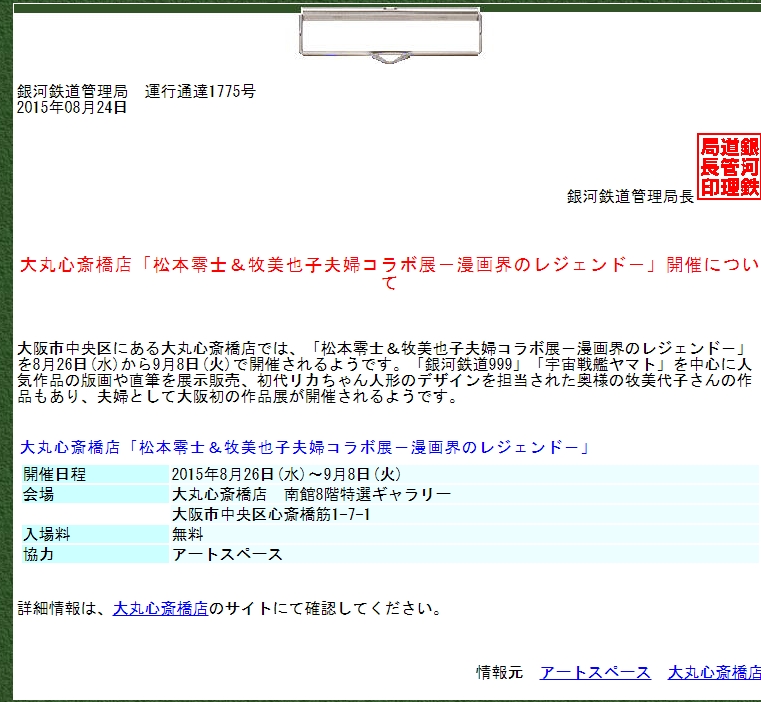Select the cell 大丸心斎橋店 南館8階特選ギャラリー
The height and width of the screenshot is (702, 761).
(464, 494)
